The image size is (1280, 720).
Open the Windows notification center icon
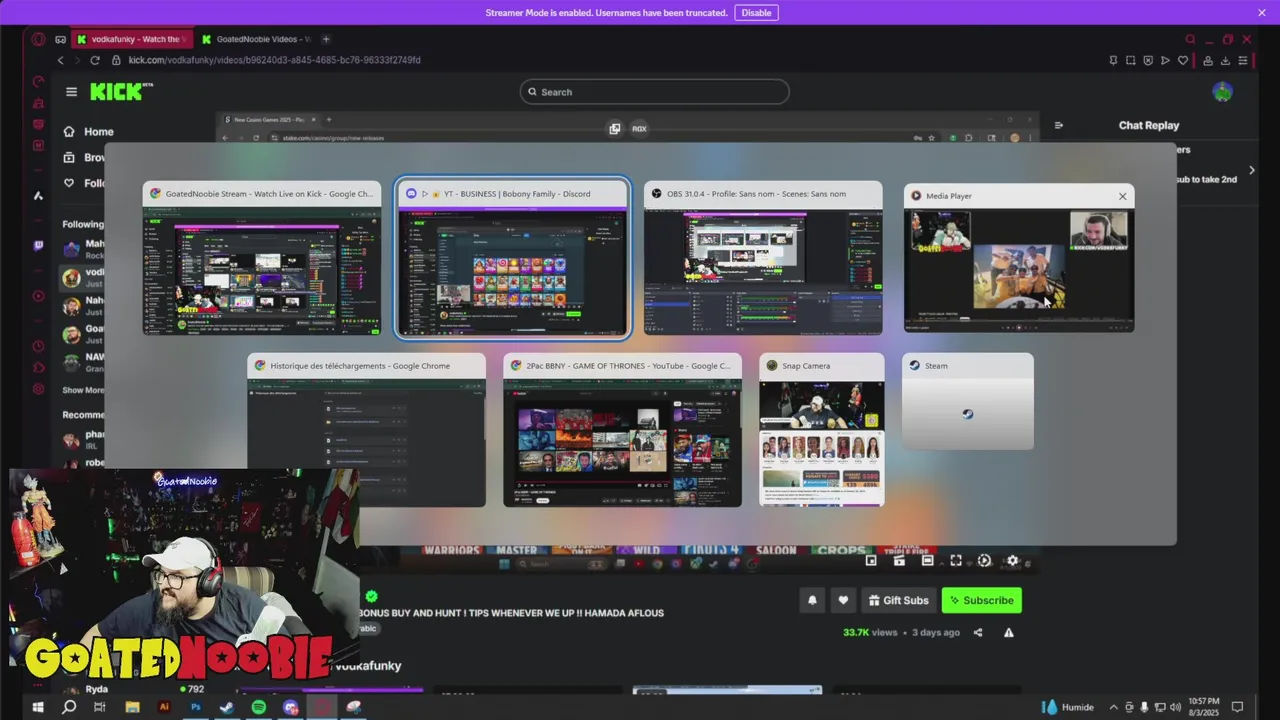click(x=1237, y=707)
